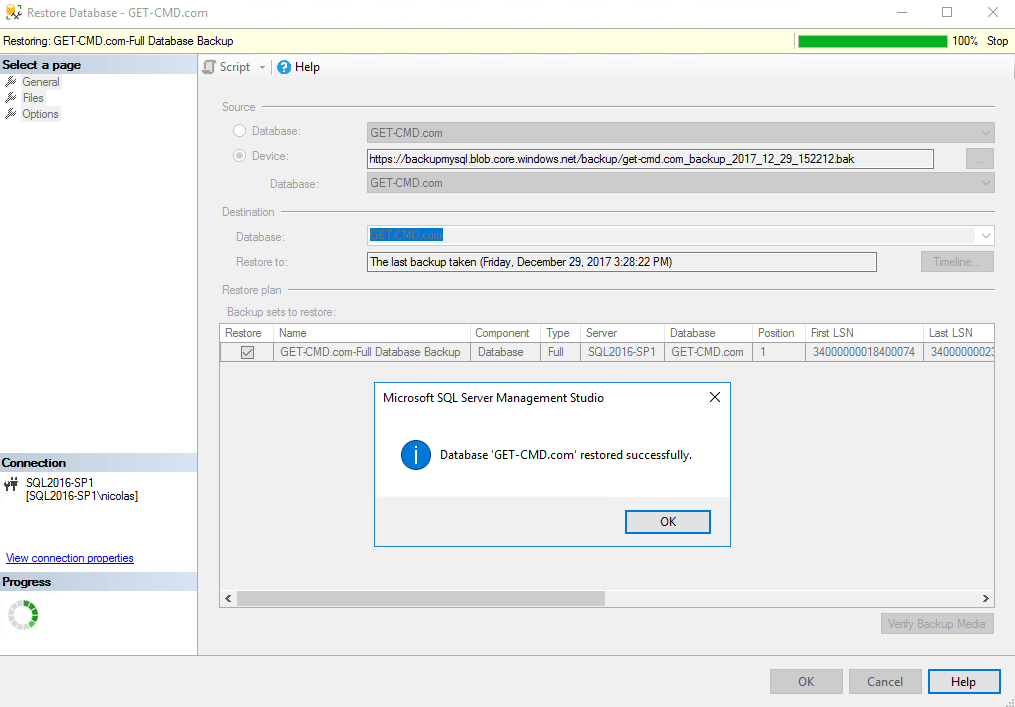The image size is (1015, 707).
Task: Open the Files page
Action: [33, 98]
